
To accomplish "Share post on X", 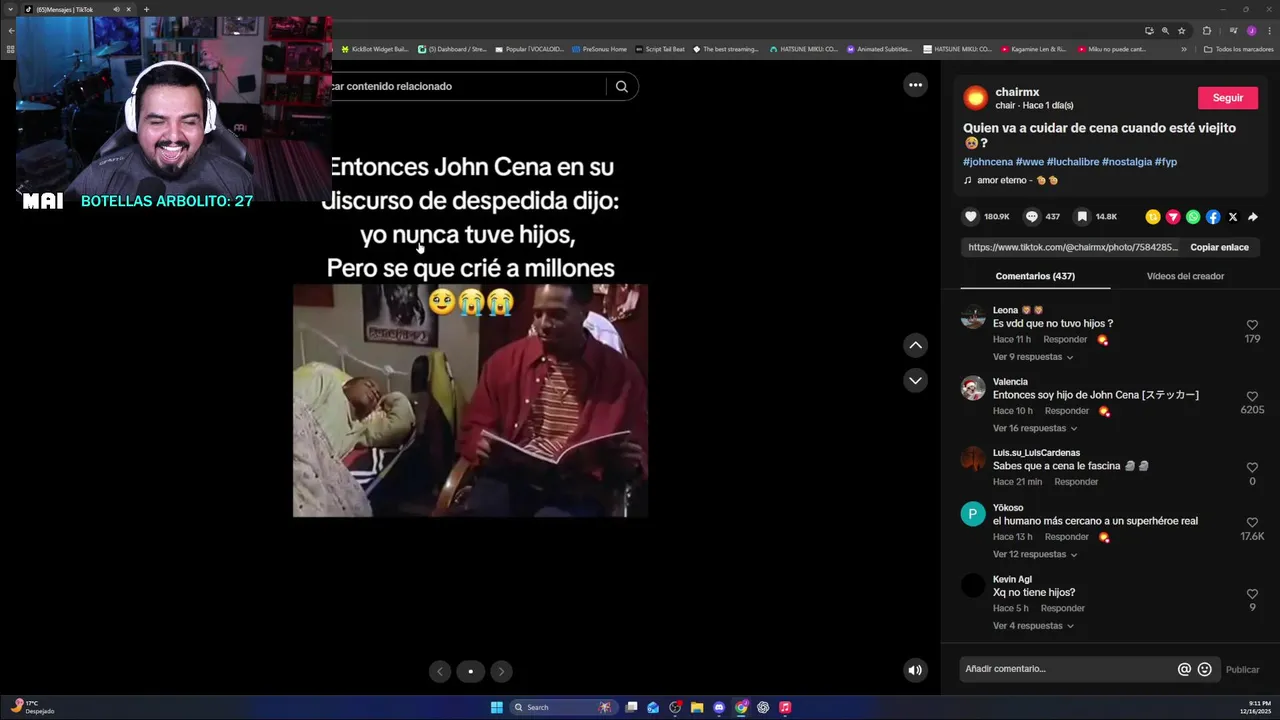I will [1232, 216].
